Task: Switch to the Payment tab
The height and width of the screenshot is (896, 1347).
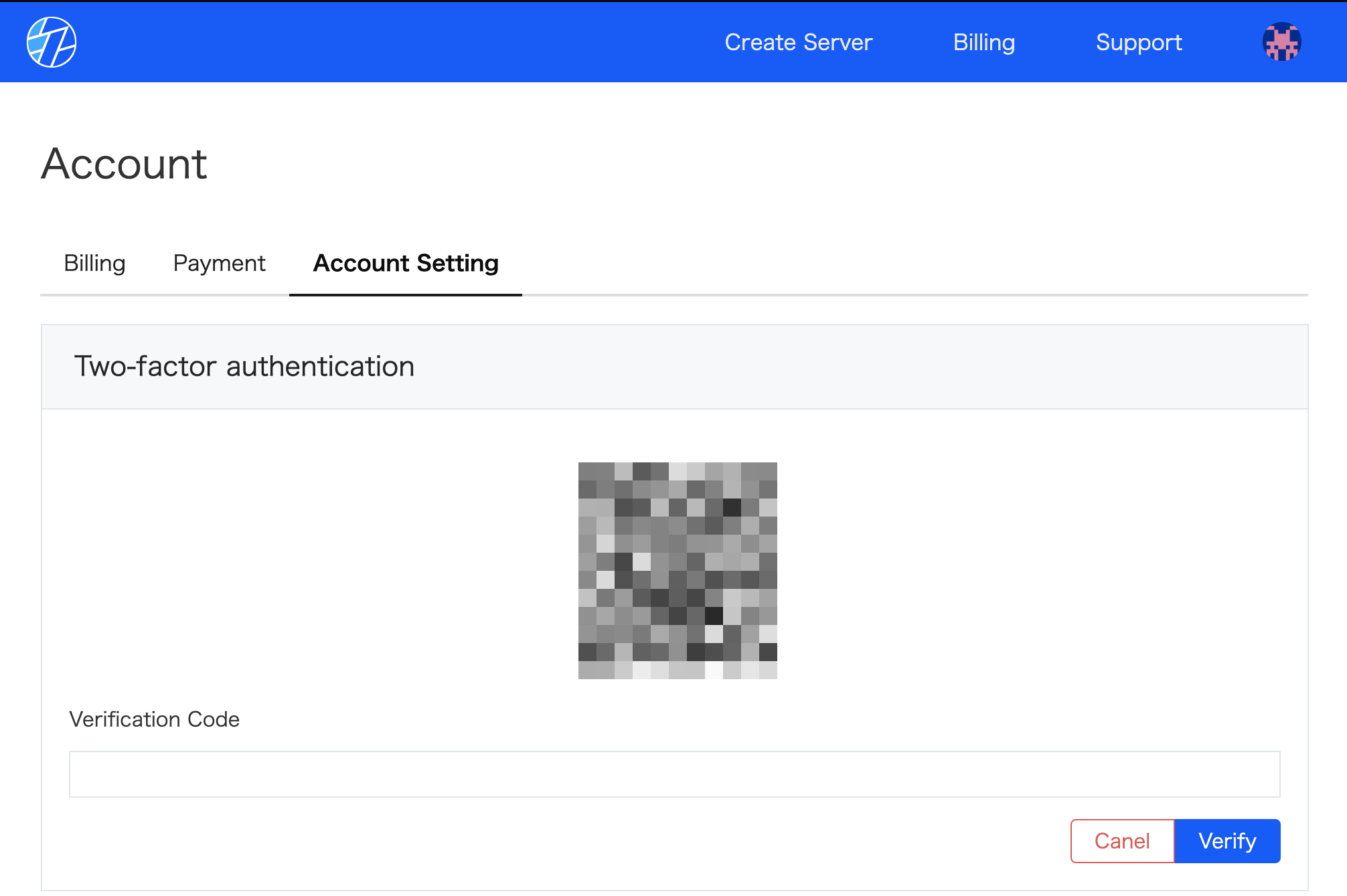Action: (219, 263)
